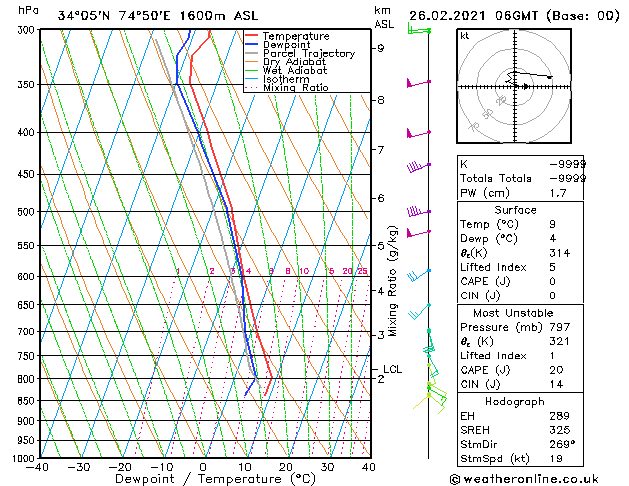Click the wind barb at 400 hPa
629x486 pixels.
click(x=418, y=133)
